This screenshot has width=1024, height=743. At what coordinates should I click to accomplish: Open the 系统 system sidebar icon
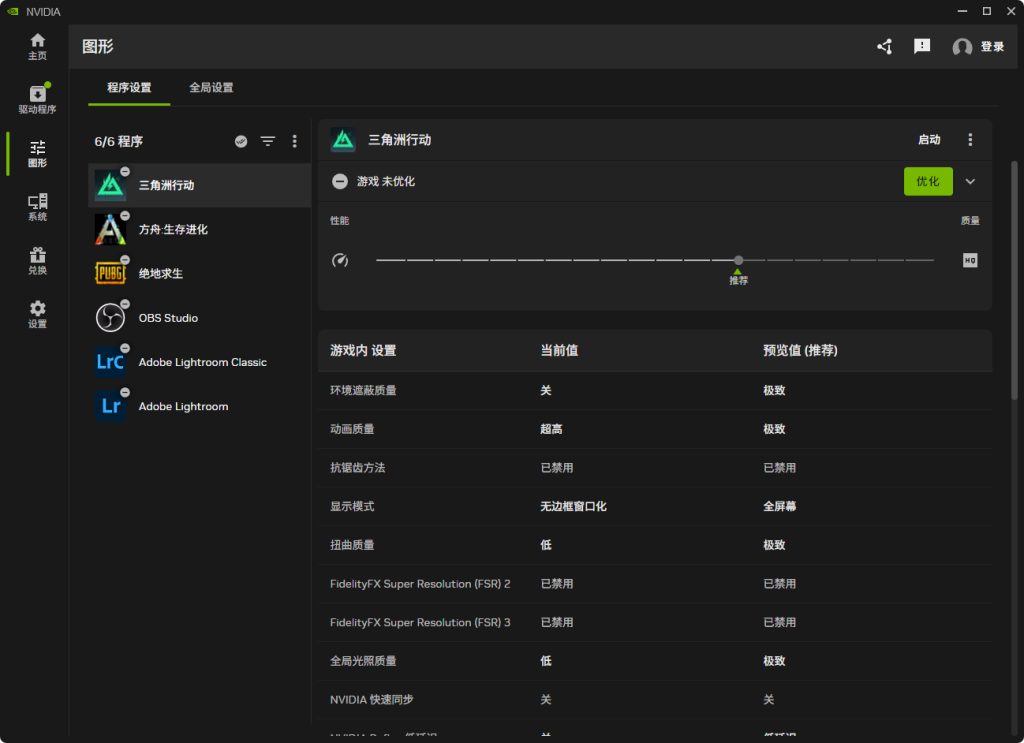tap(37, 207)
